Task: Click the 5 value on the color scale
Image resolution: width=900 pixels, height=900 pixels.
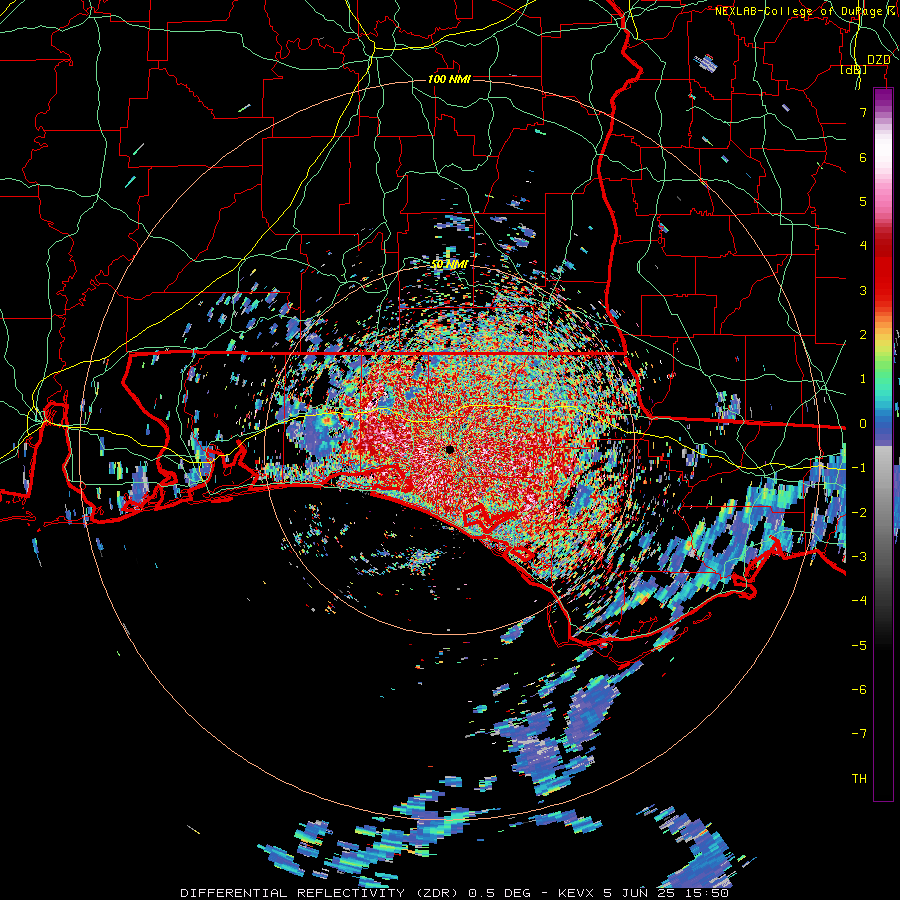Action: 863,201
